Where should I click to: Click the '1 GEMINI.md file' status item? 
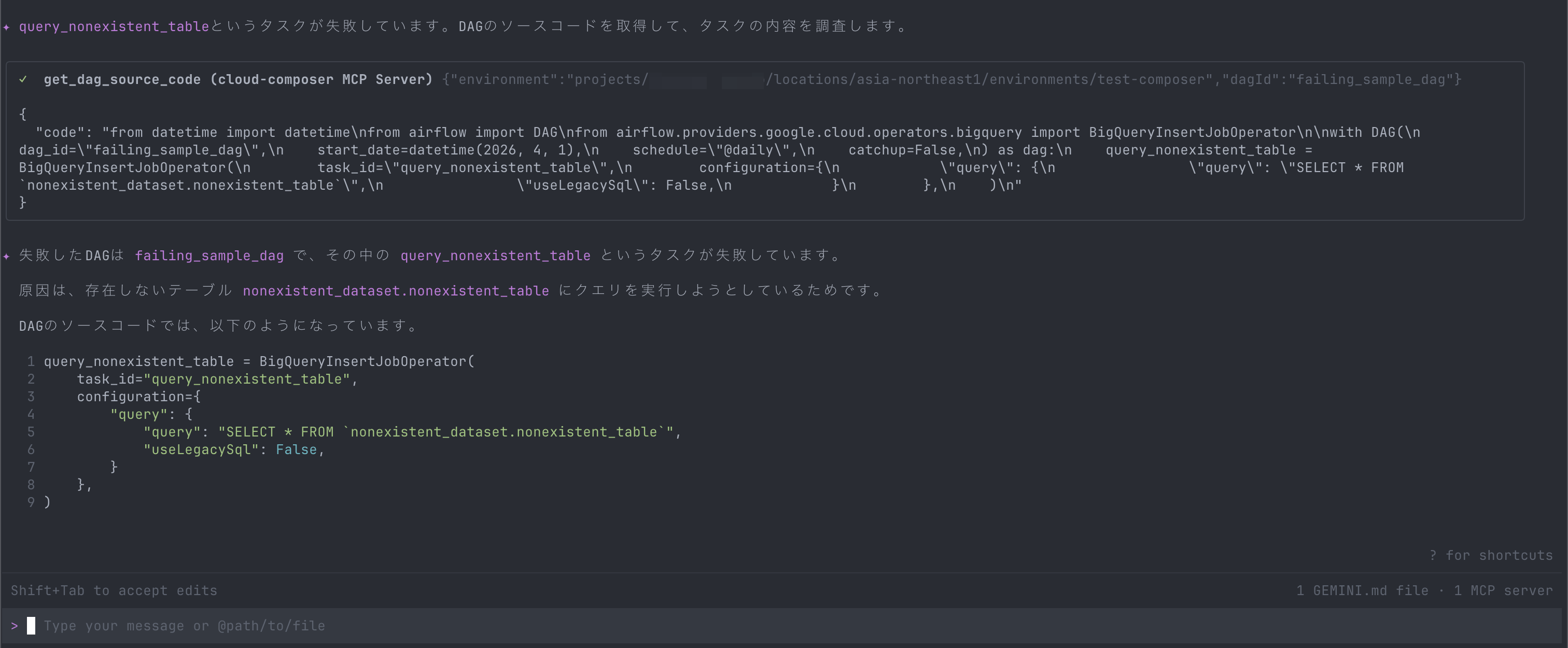point(1361,589)
